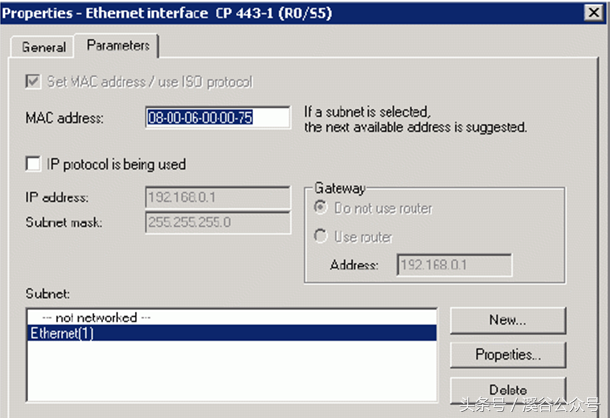Click the Gateway group box label
This screenshot has width=610, height=418.
[338, 188]
